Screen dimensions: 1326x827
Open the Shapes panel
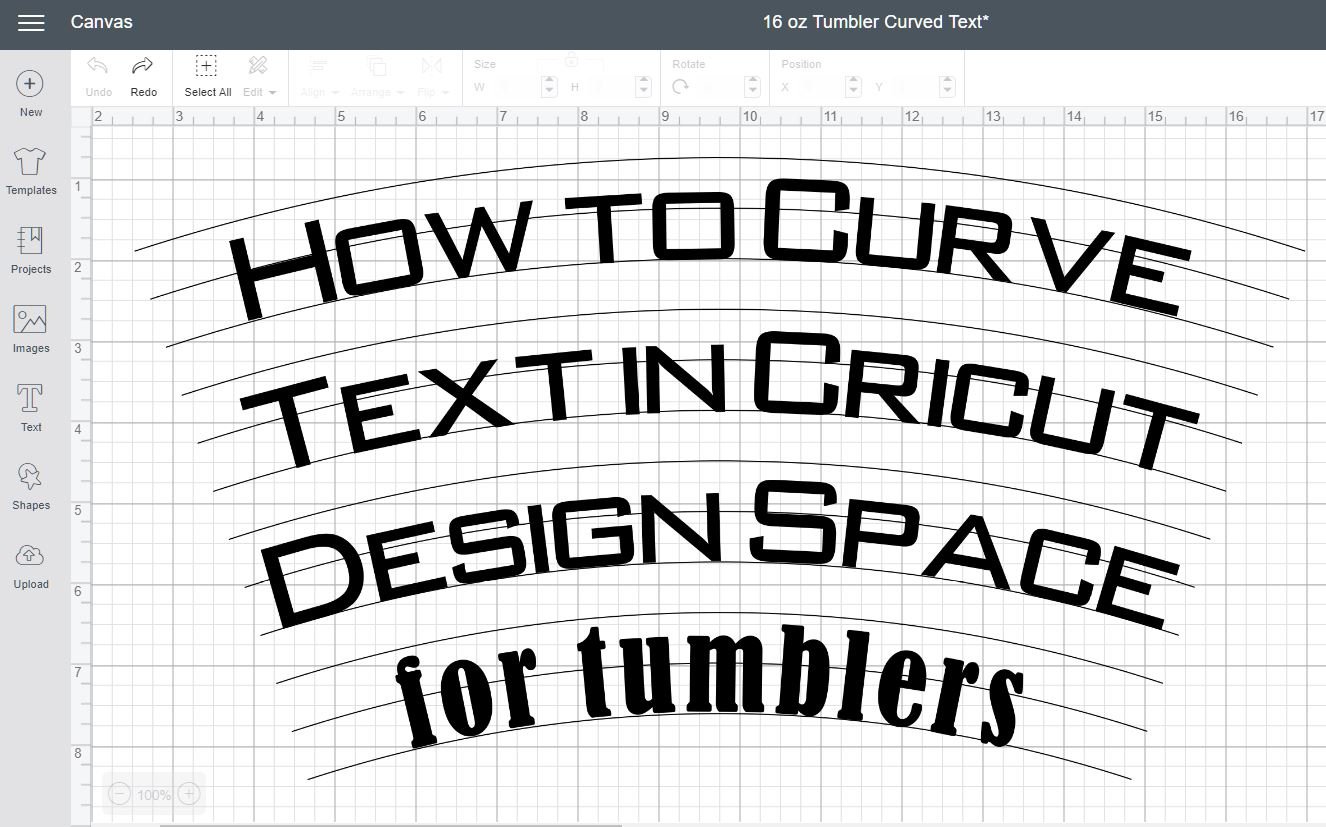31,487
